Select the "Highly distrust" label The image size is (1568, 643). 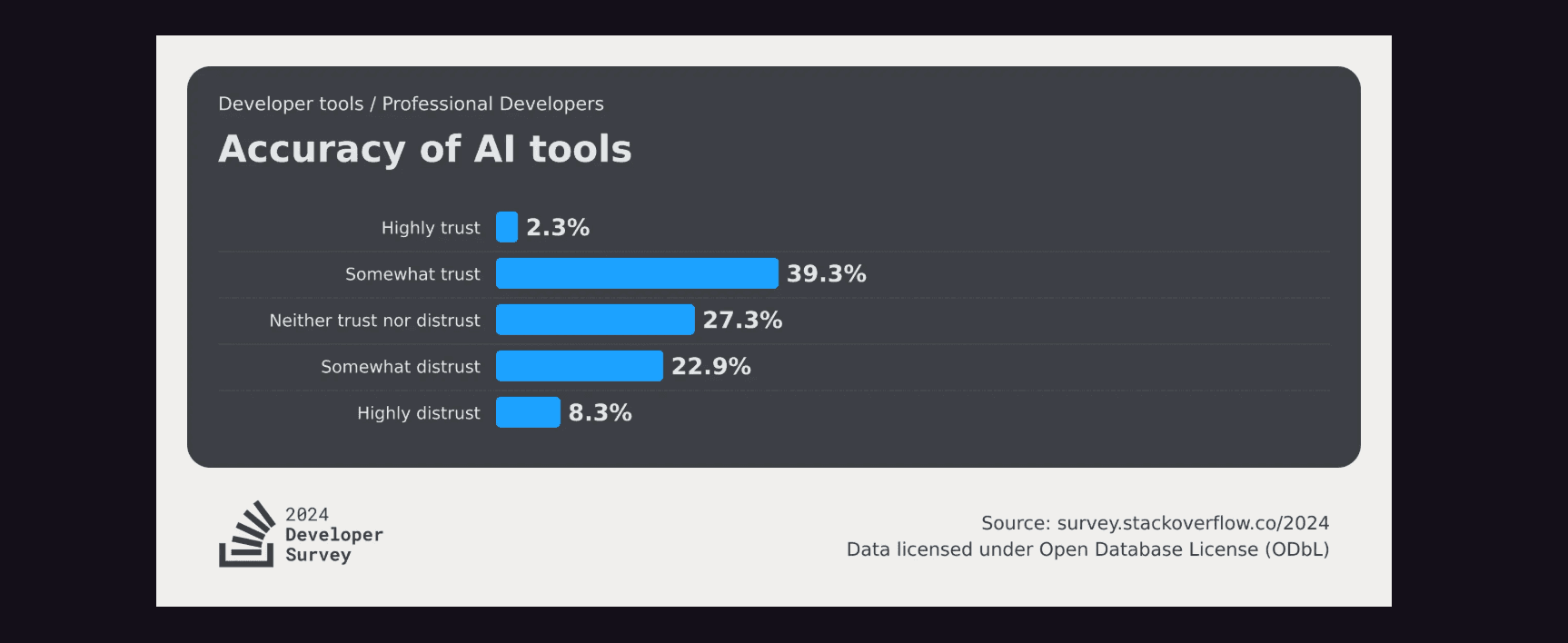[x=419, y=413]
